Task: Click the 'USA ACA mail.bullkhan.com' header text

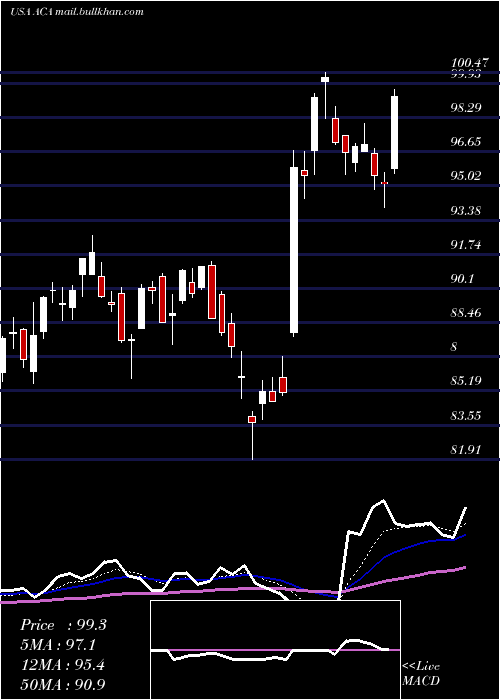Action: pos(77,12)
